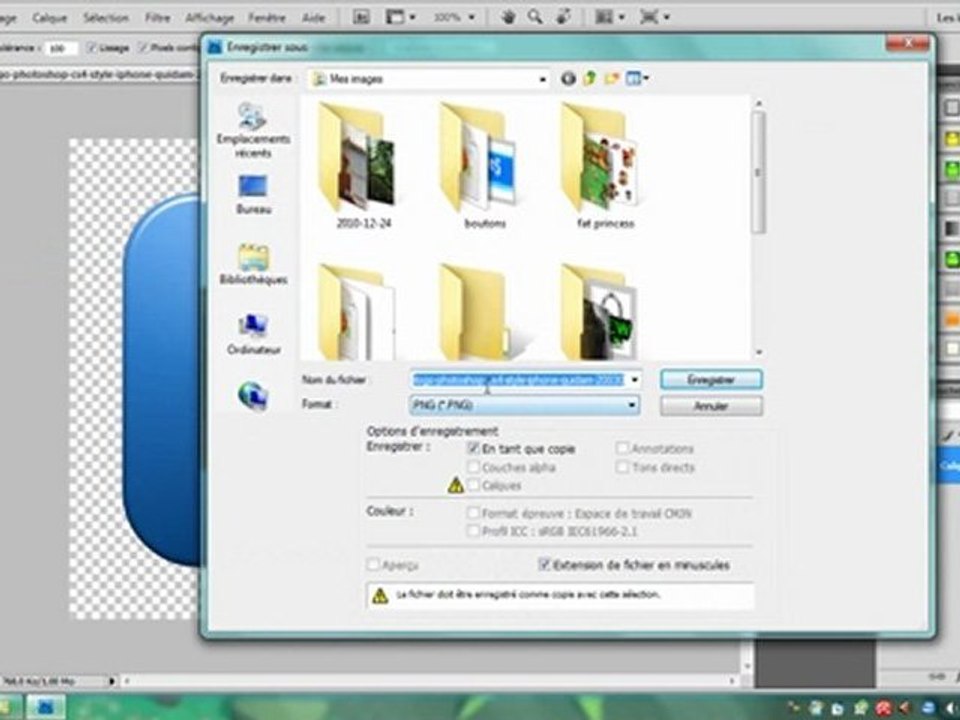Go to Bureau in the places sidebar
Screen dimensions: 960x720
pos(253,195)
